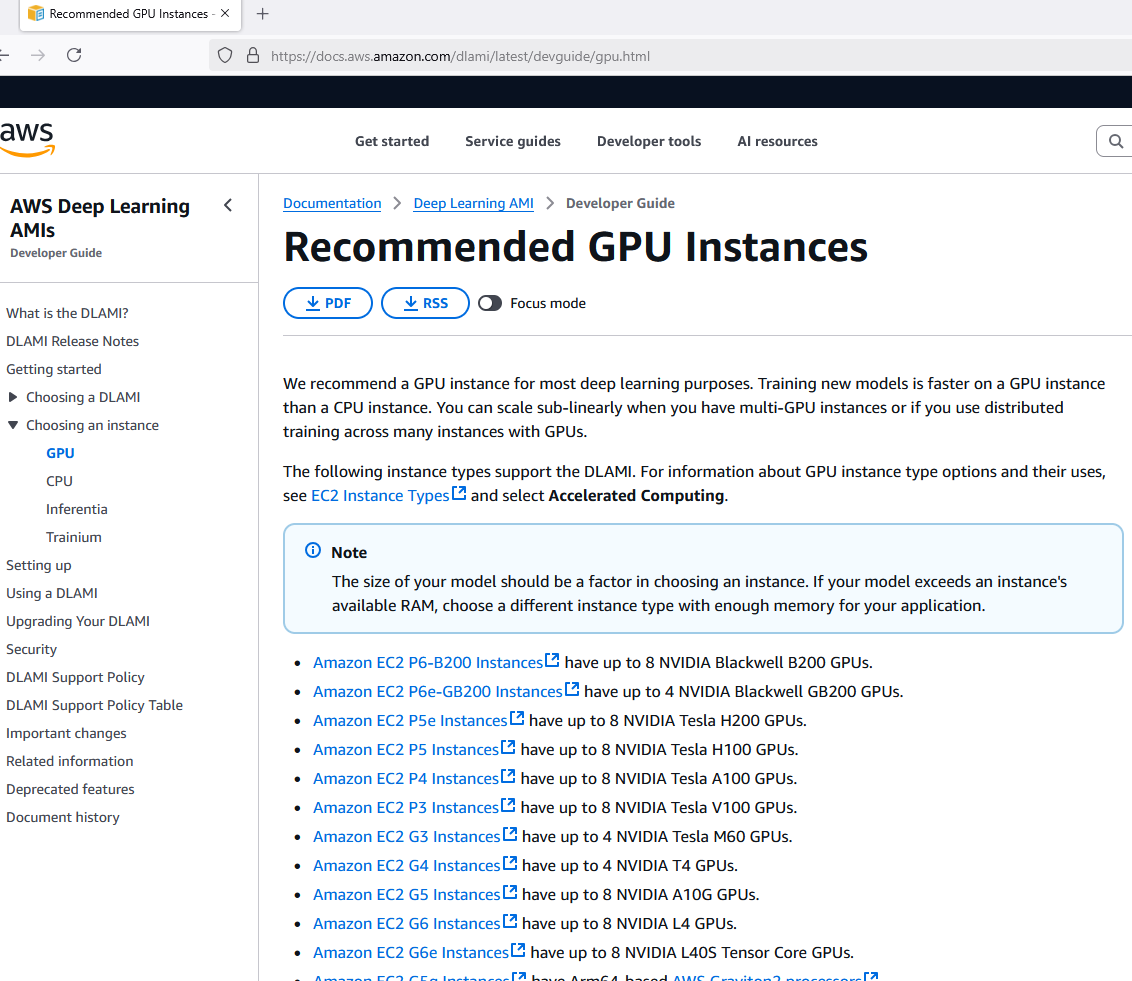Click the lock icon in the address bar
The image size is (1132, 981).
252,55
